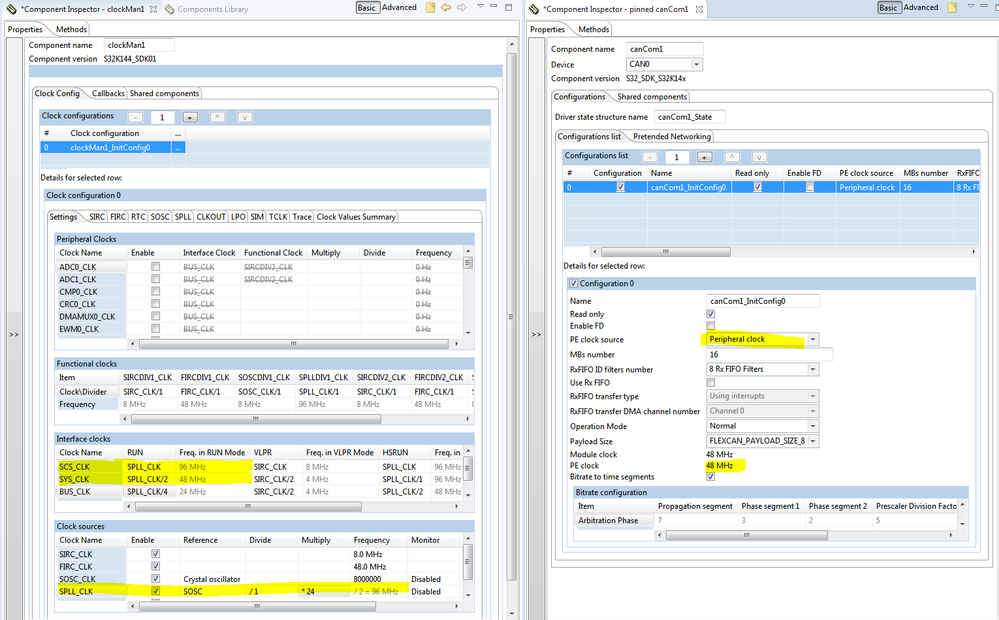The width and height of the screenshot is (999, 620).
Task: Toggle SIRC_CLK clock source enable checkbox
Action: pyautogui.click(x=155, y=554)
